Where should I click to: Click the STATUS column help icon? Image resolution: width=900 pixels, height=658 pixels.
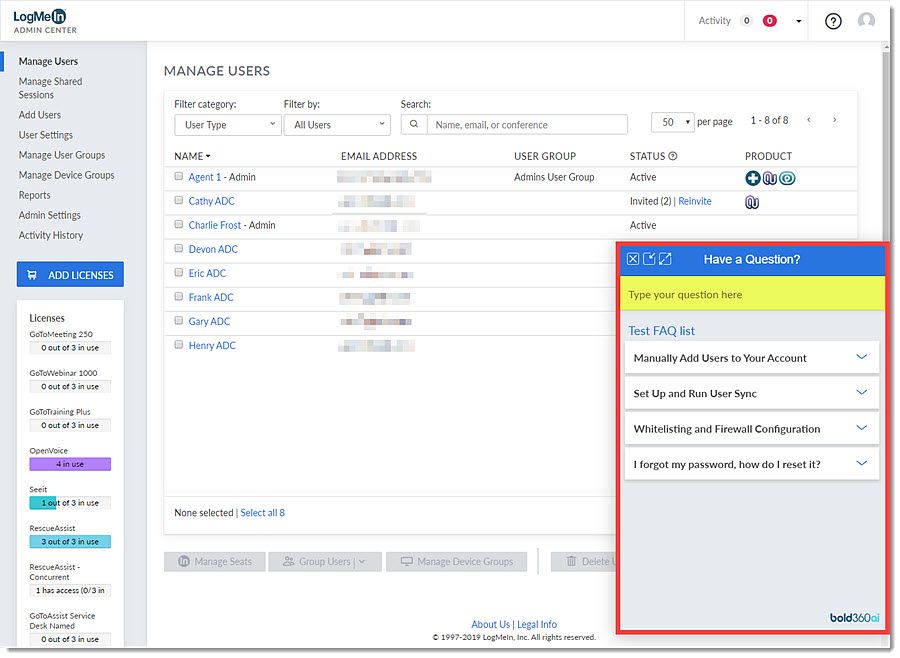point(673,156)
